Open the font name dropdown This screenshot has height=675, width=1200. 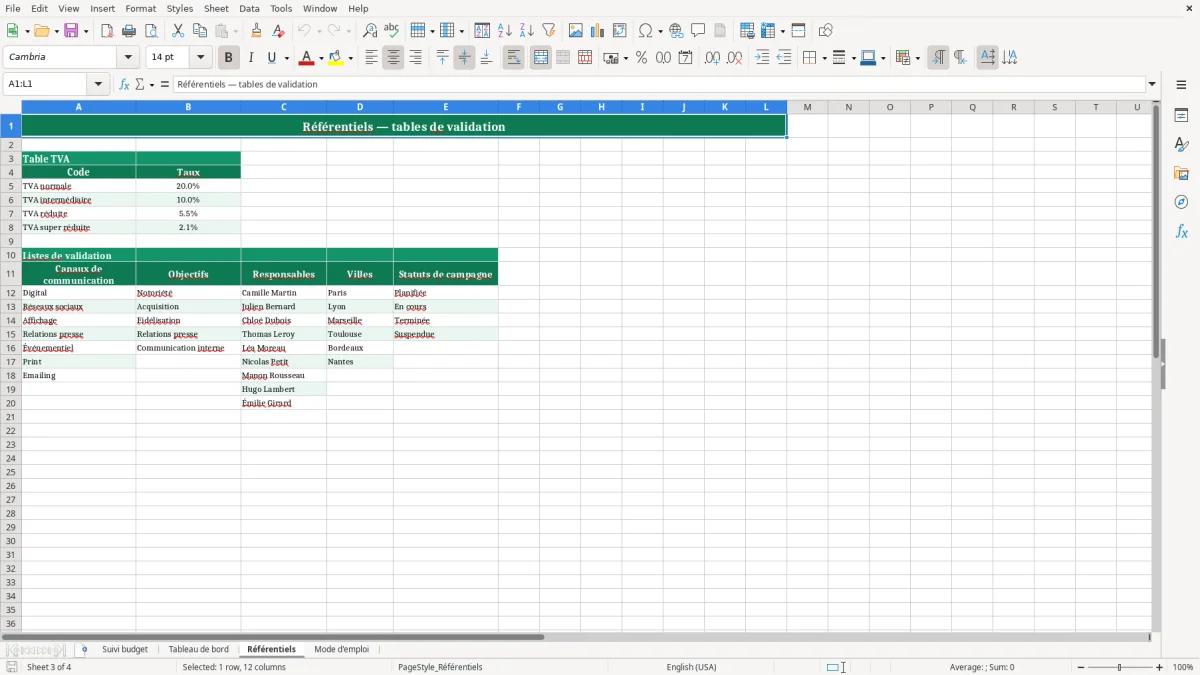128,58
